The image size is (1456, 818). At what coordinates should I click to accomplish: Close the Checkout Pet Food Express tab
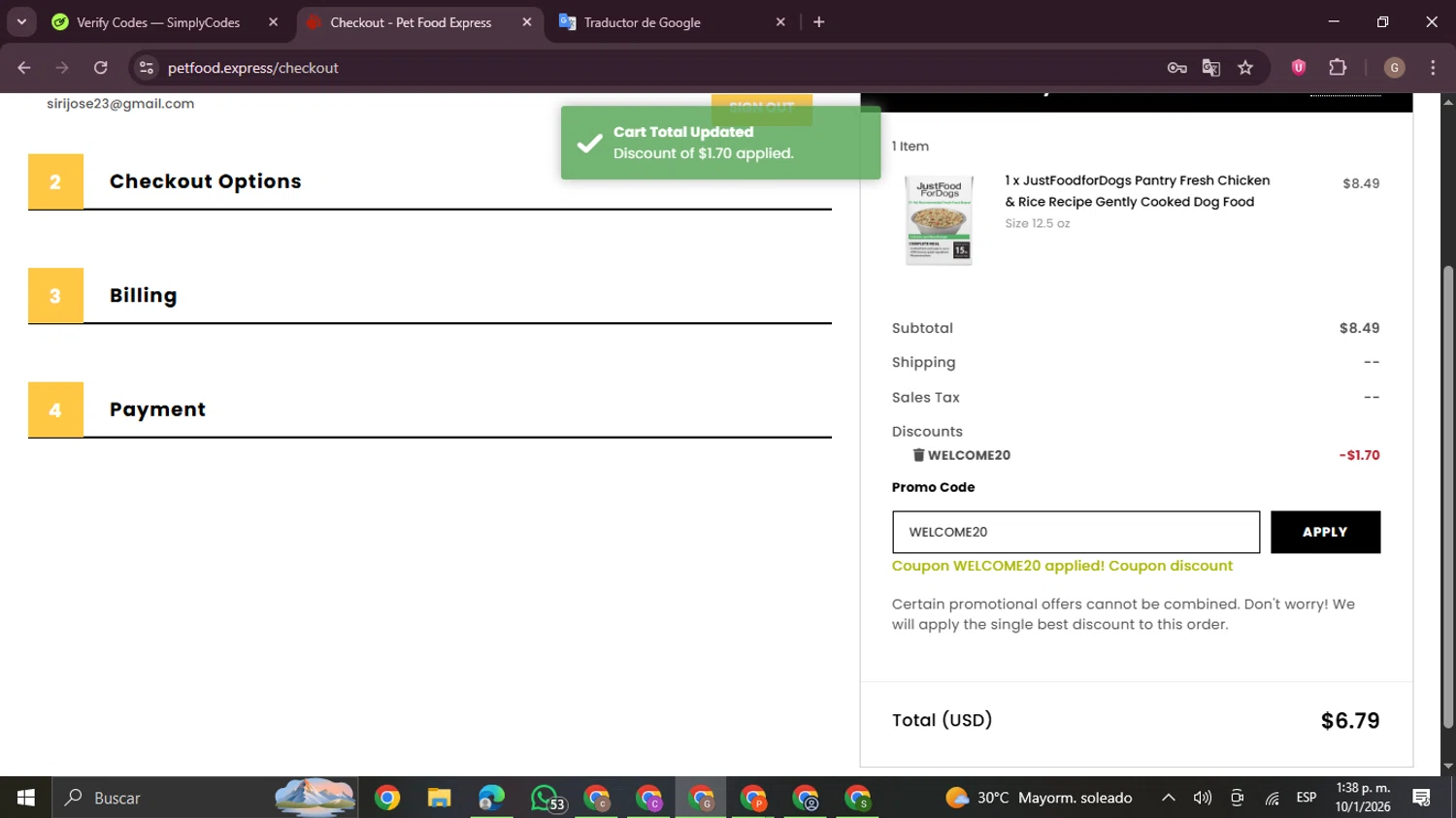(527, 21)
